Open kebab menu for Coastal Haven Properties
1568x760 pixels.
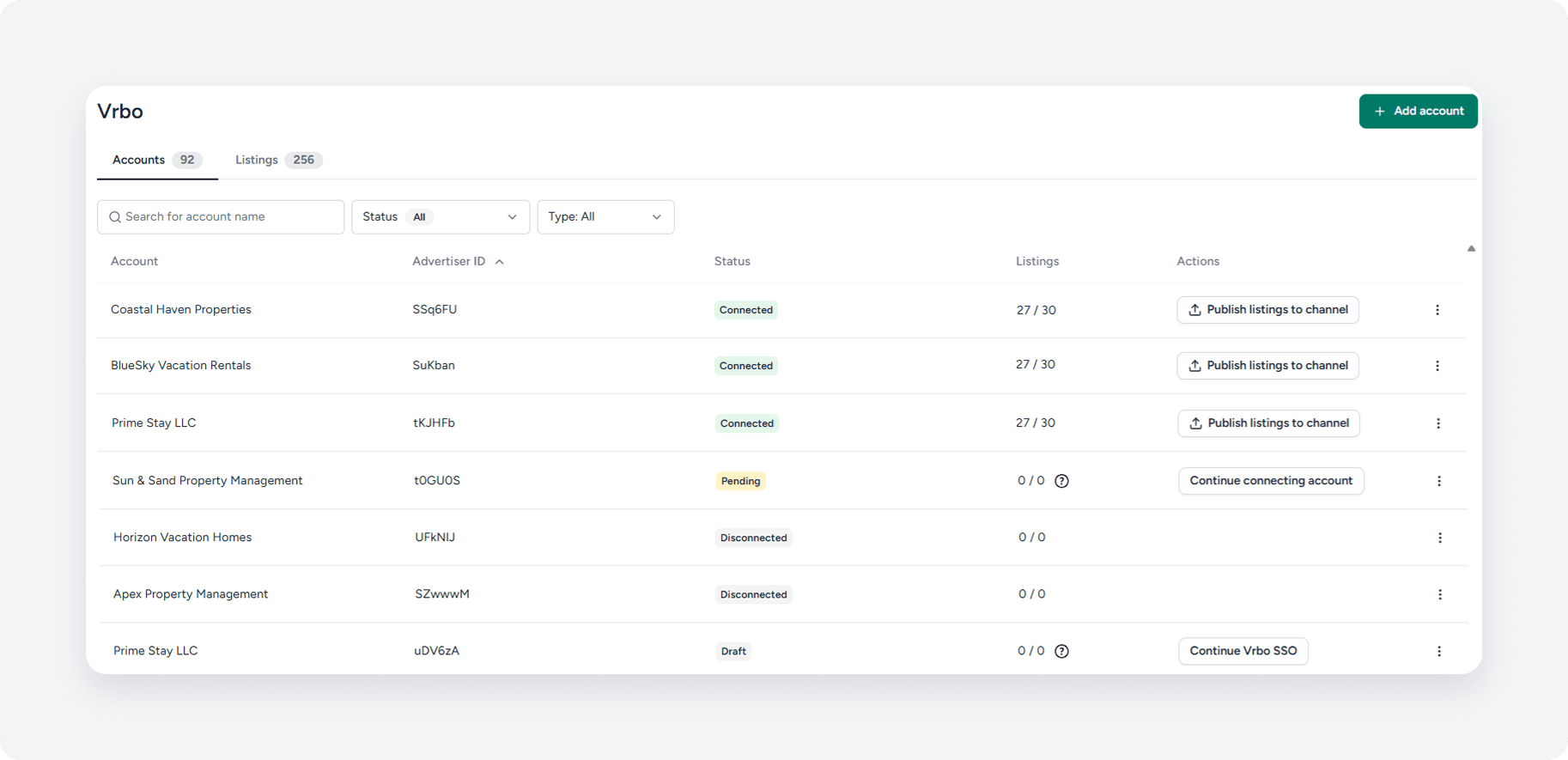point(1437,310)
